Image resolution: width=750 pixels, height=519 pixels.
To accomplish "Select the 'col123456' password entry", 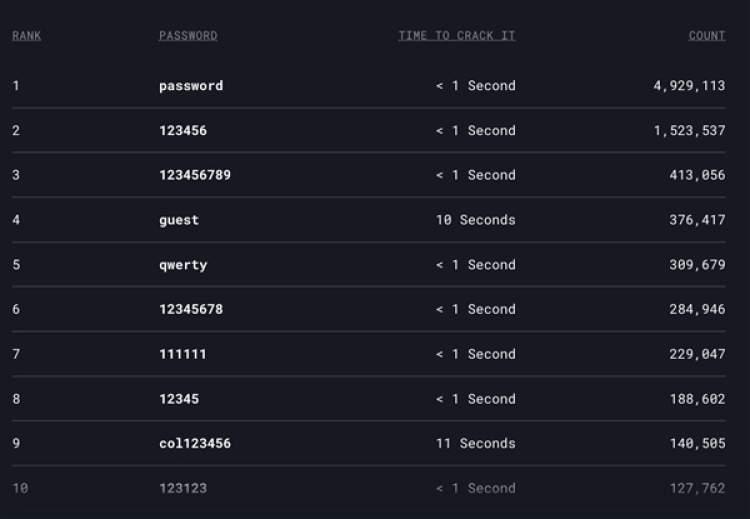I will point(195,443).
